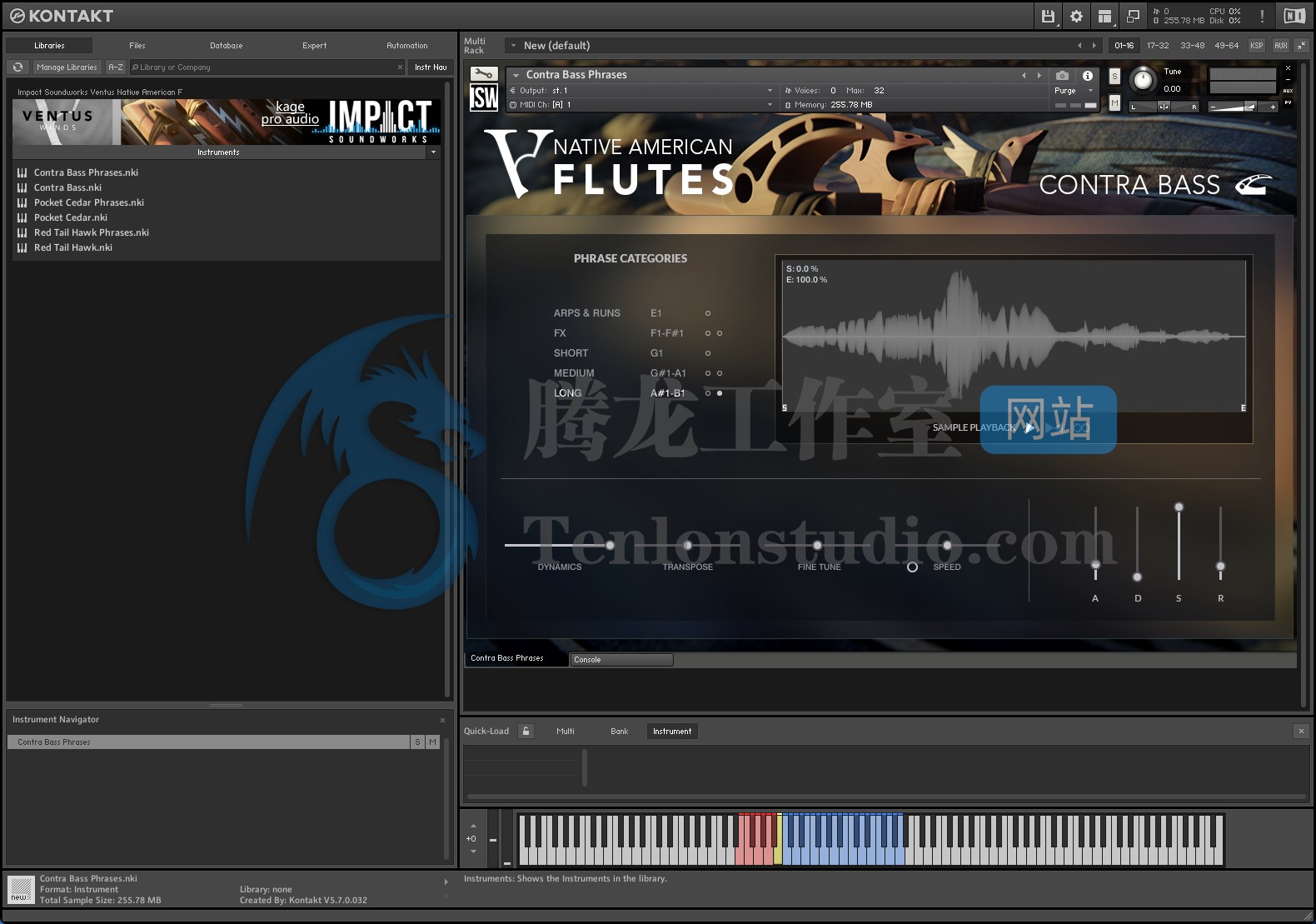
Task: Open the Console tab
Action: pos(621,660)
